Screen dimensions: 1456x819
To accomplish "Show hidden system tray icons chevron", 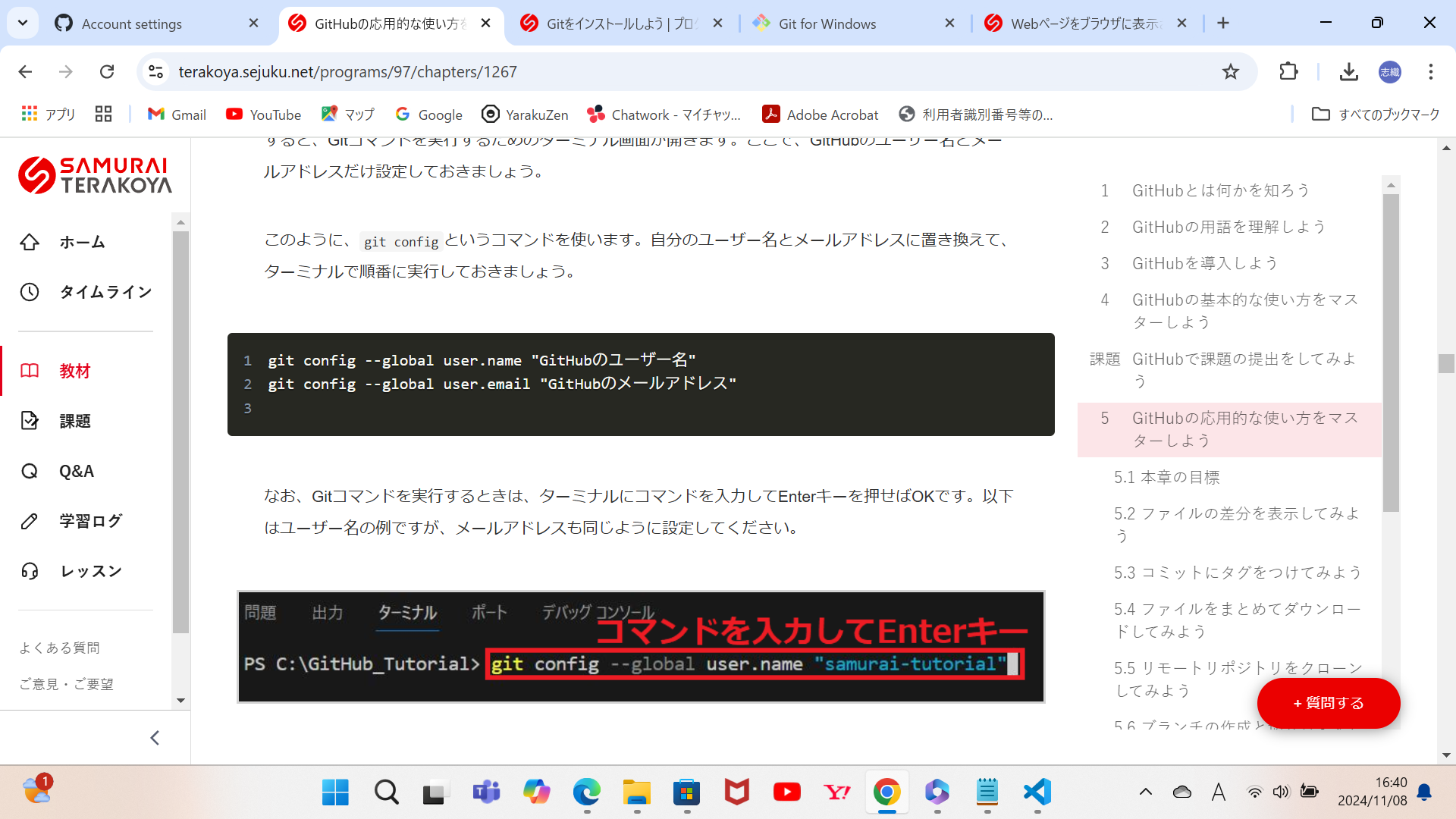I will click(x=1145, y=792).
